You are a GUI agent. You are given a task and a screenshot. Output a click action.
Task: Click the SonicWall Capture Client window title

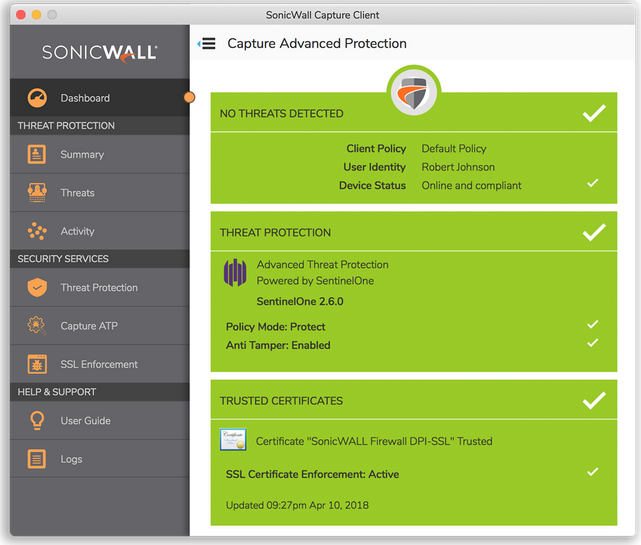point(323,15)
